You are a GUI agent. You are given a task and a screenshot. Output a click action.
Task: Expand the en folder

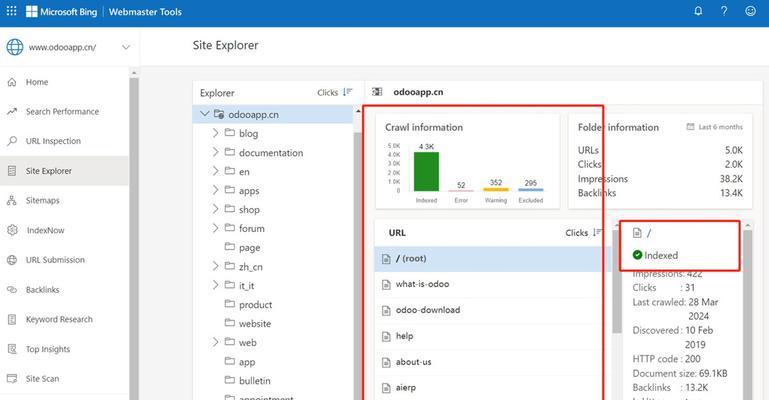215,171
